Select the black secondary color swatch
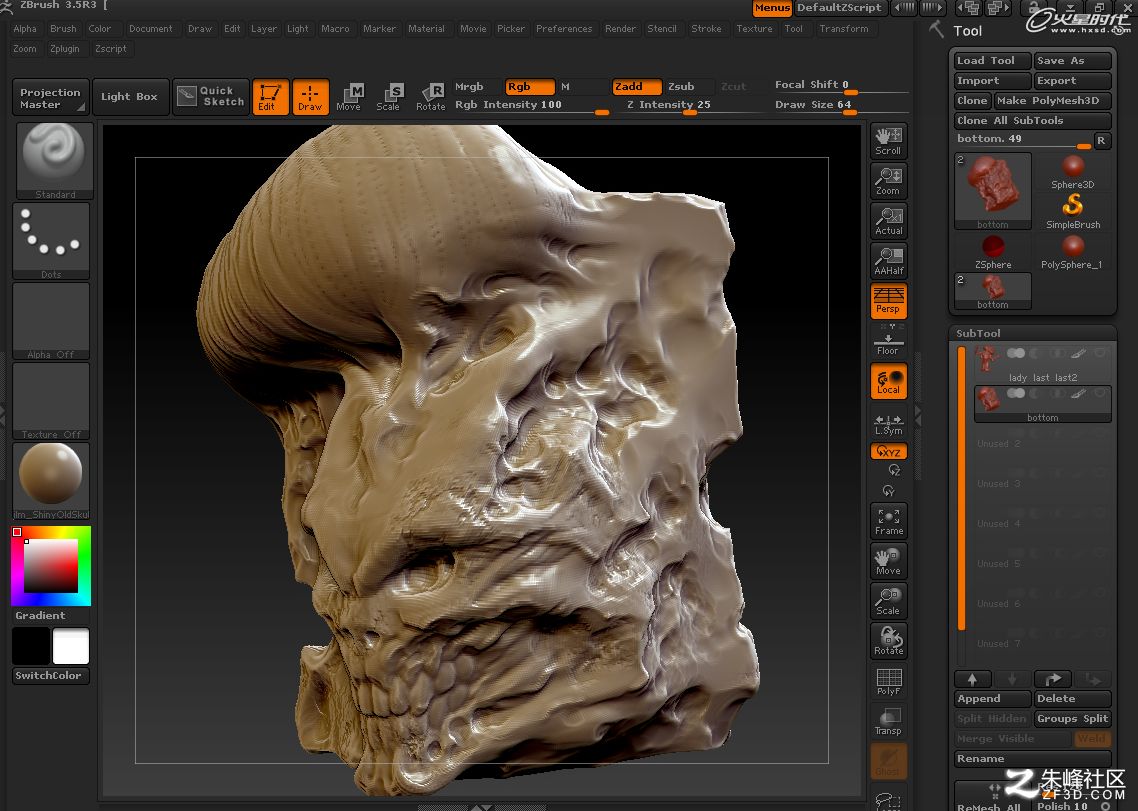The height and width of the screenshot is (811, 1138). pos(31,646)
